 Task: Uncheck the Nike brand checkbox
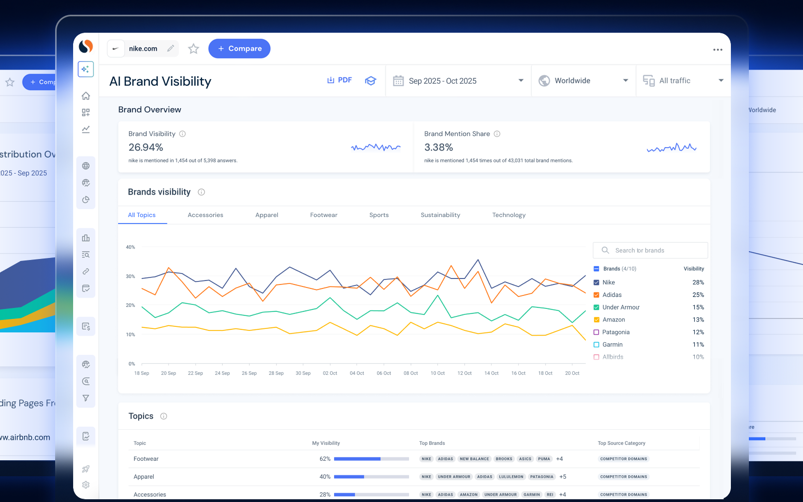click(596, 282)
